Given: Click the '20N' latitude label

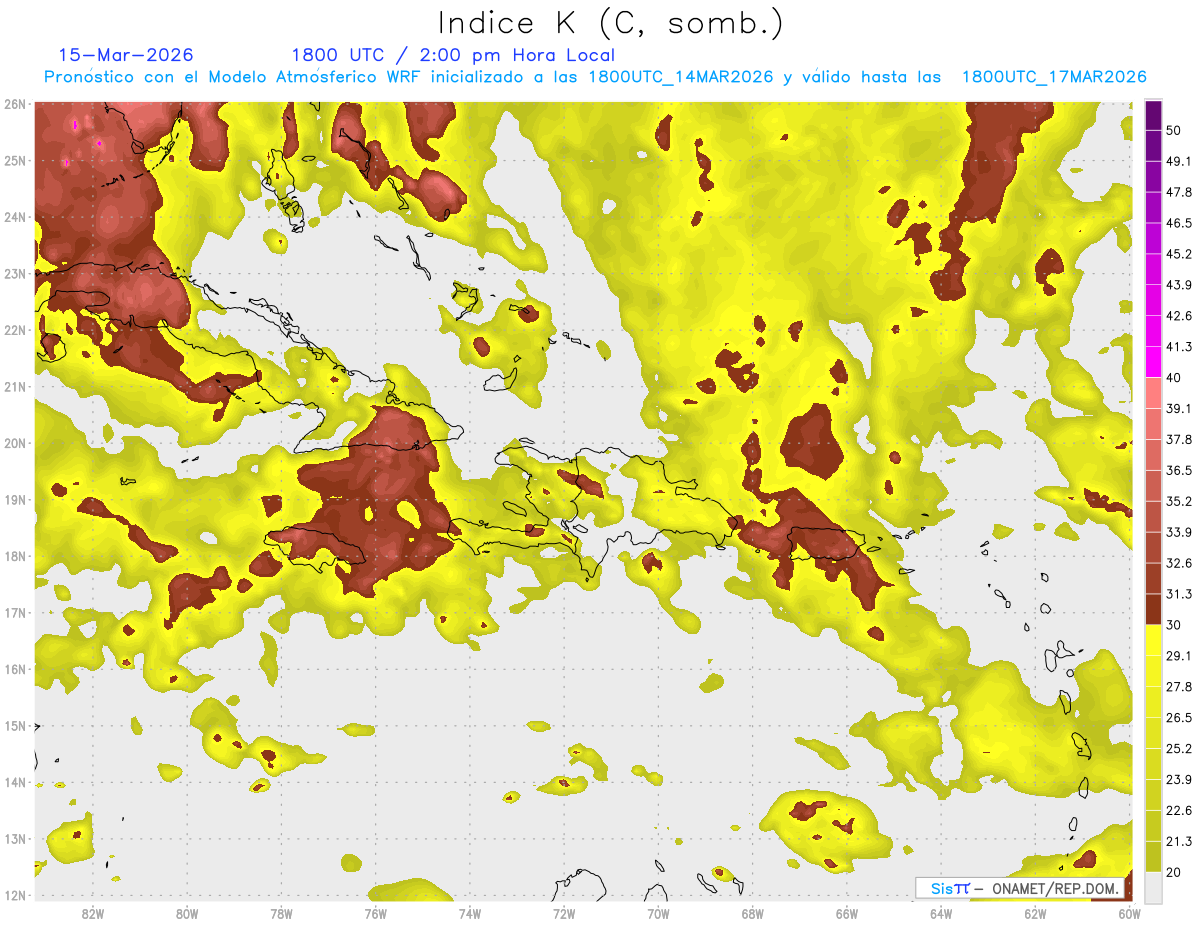Looking at the screenshot, I should coord(15,443).
